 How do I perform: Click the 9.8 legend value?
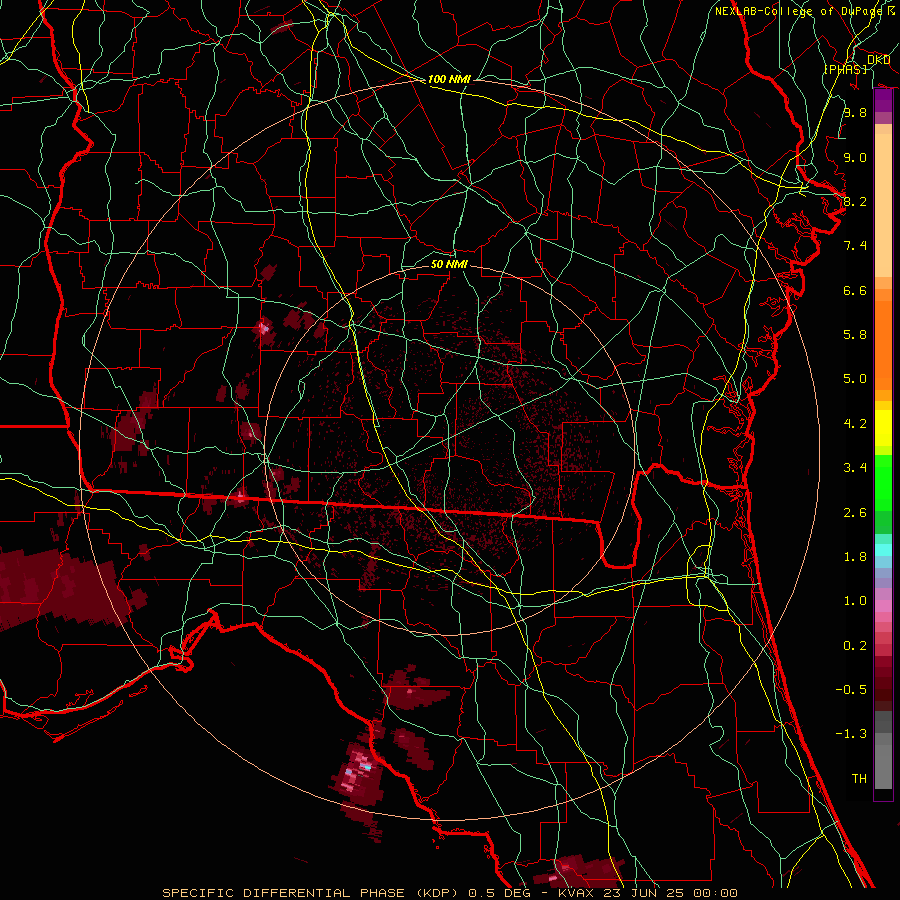[855, 112]
